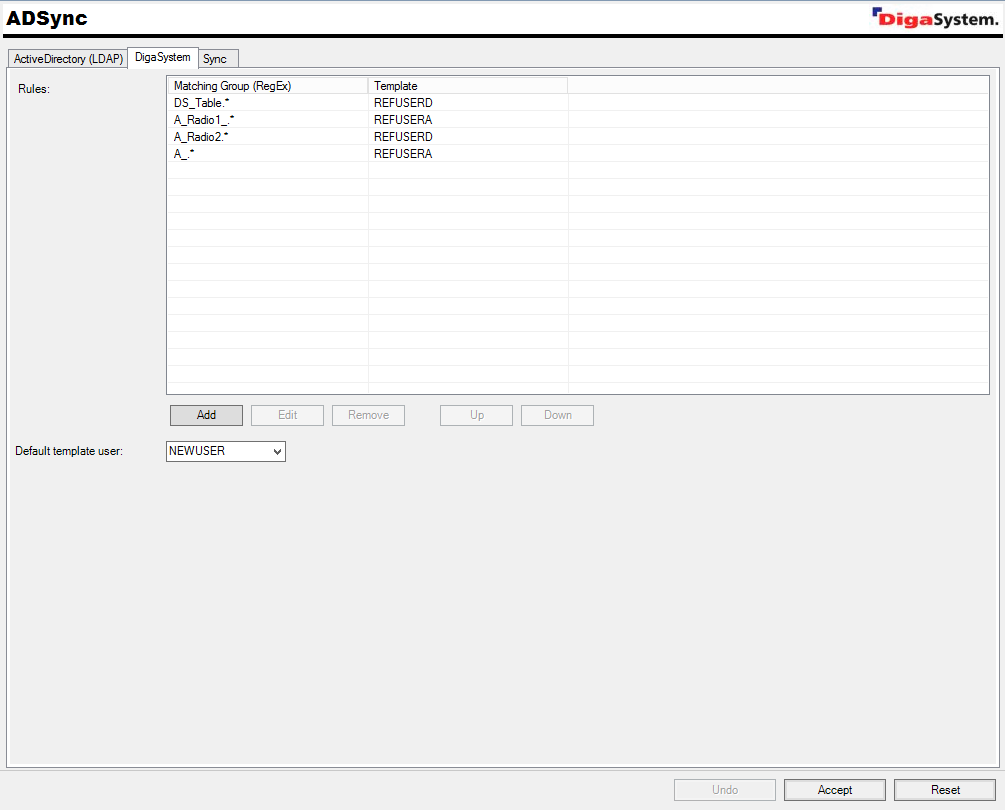The image size is (1005, 810).
Task: Click the Remove button below the rules list
Action: point(368,415)
